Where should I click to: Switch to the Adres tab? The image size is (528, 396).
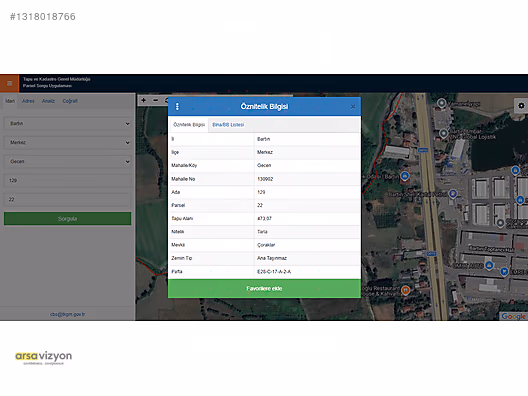pyautogui.click(x=28, y=101)
